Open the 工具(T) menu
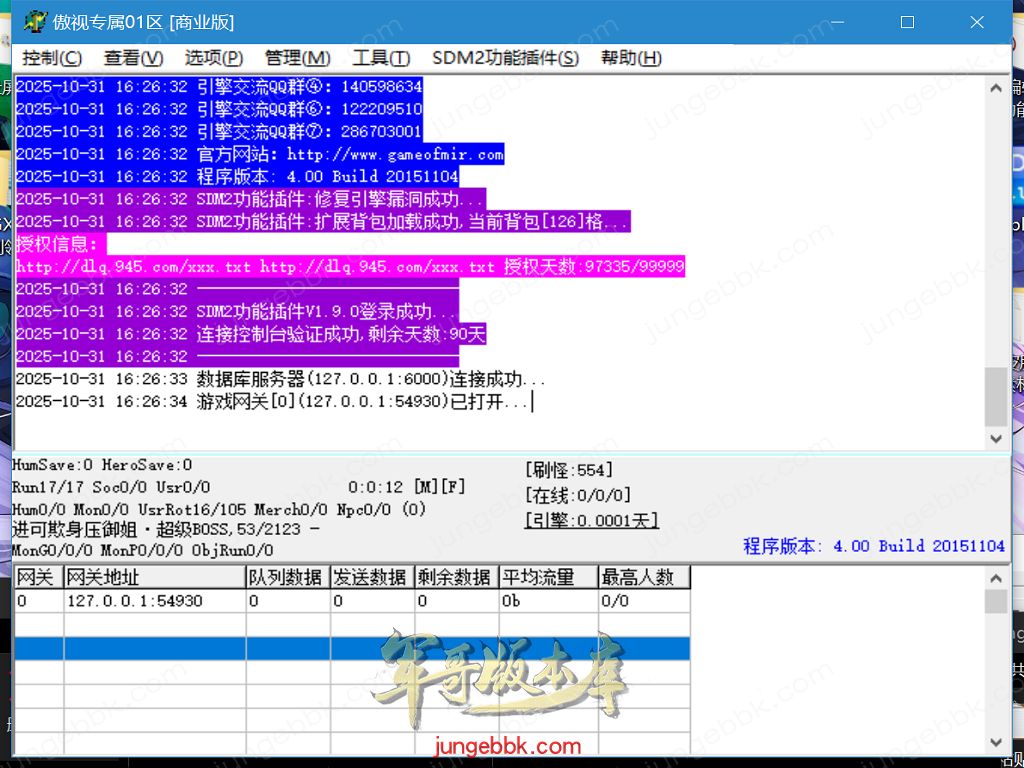 pos(381,58)
